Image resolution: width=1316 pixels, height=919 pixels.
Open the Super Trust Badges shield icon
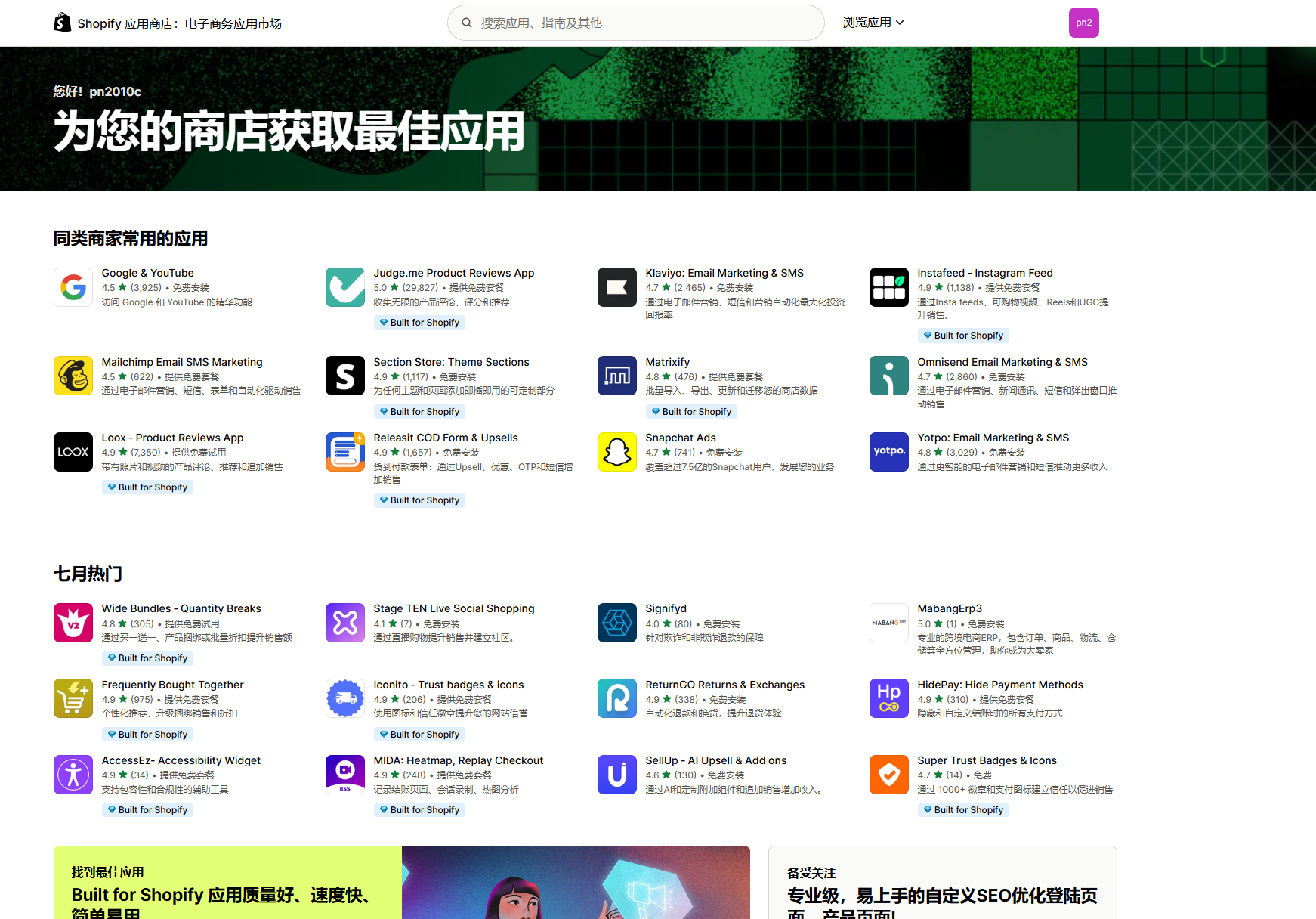tap(889, 775)
